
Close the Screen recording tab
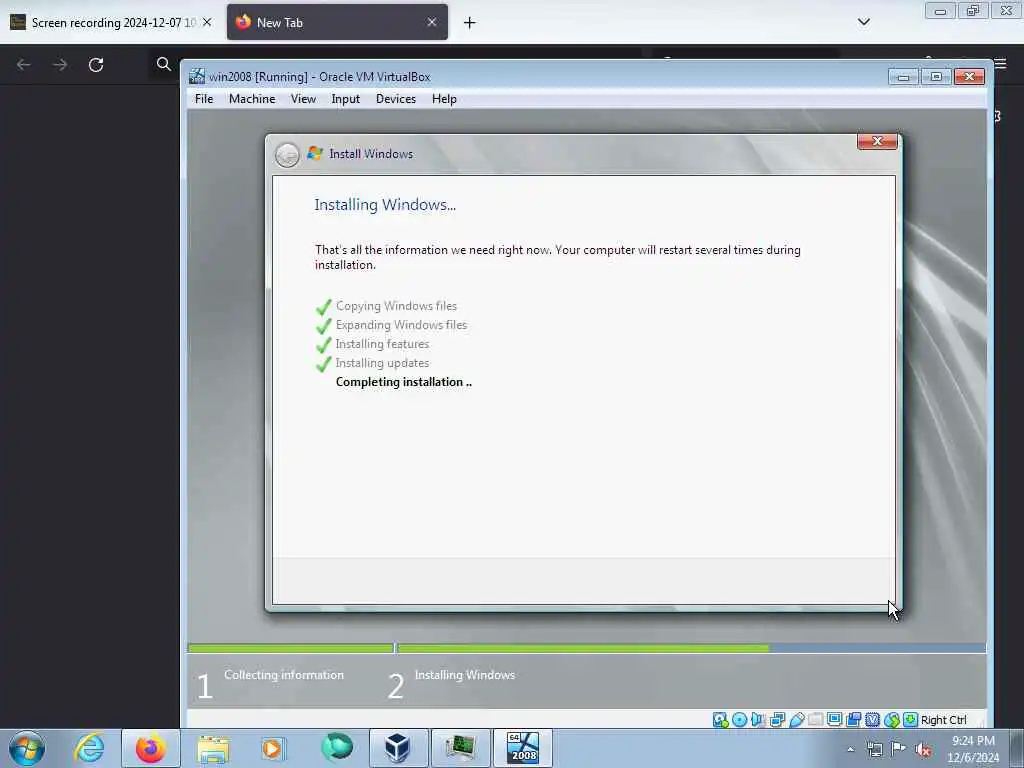[x=207, y=22]
